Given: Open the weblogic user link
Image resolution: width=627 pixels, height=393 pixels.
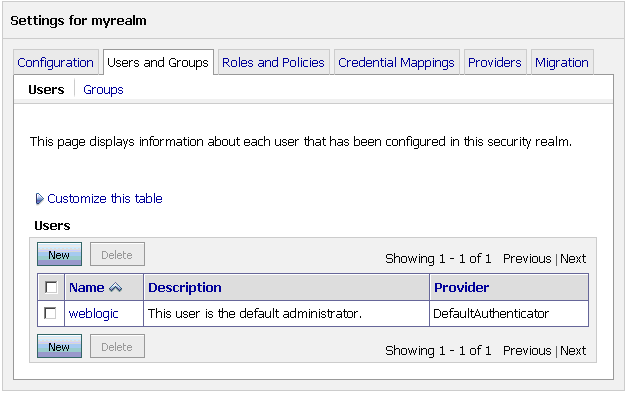Looking at the screenshot, I should tap(94, 314).
